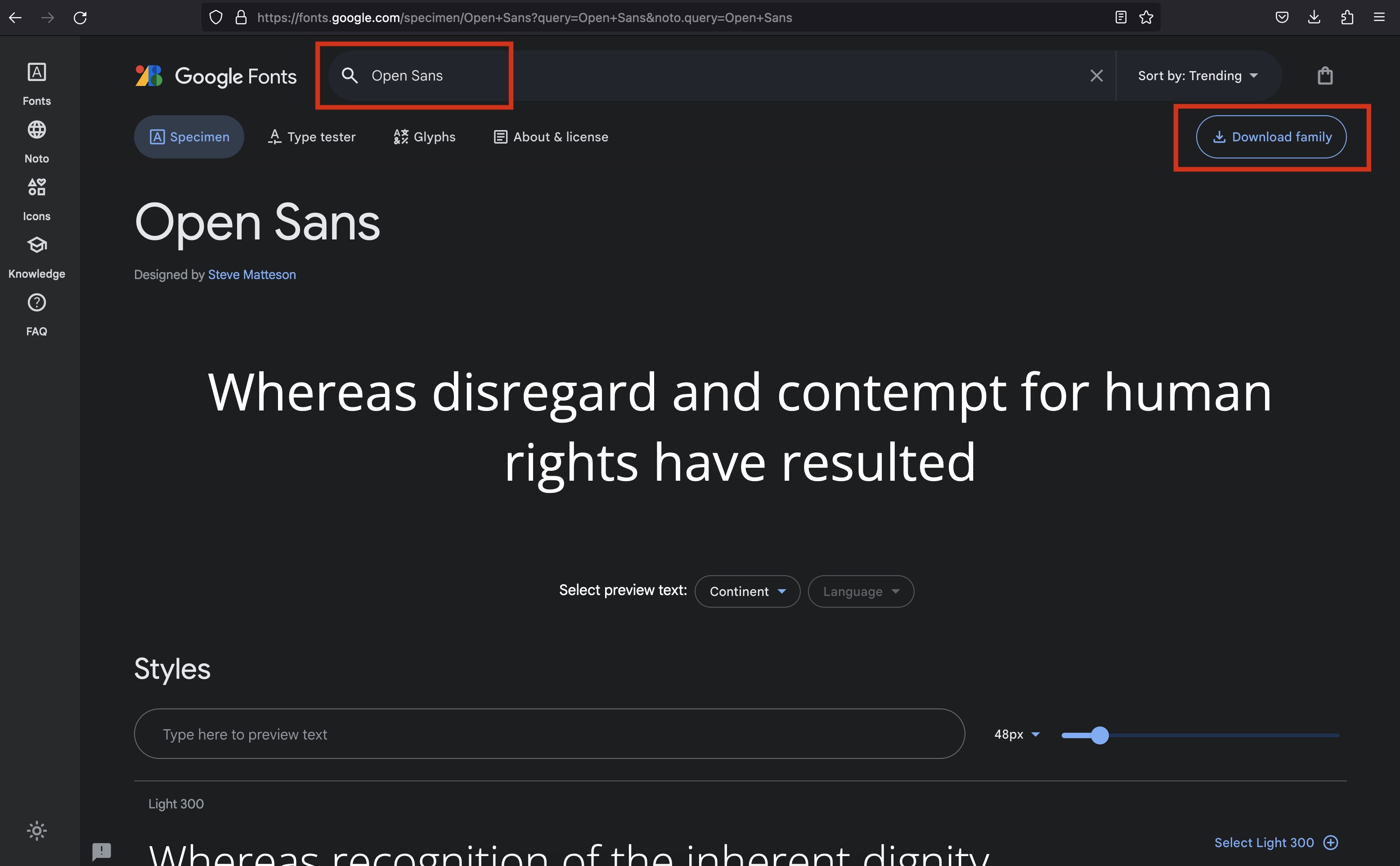Click the search magnifier icon
Viewport: 1400px width, 866px height.
pos(350,76)
